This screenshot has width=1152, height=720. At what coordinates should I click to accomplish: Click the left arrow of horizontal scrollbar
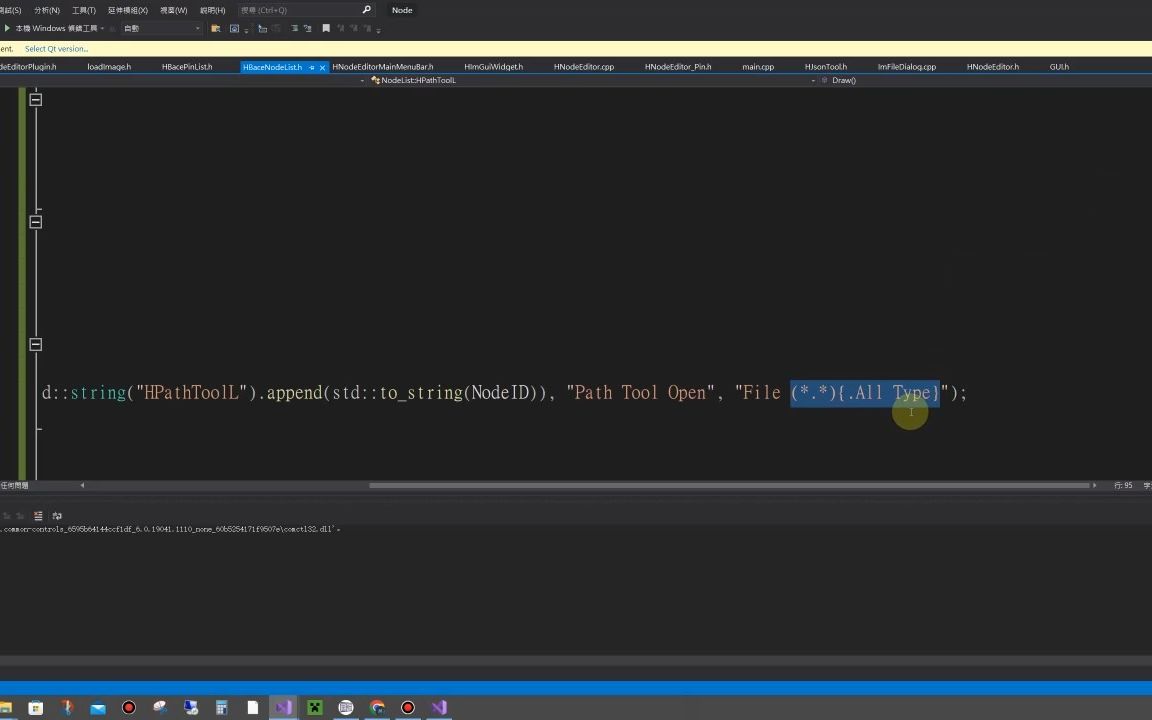[x=82, y=485]
